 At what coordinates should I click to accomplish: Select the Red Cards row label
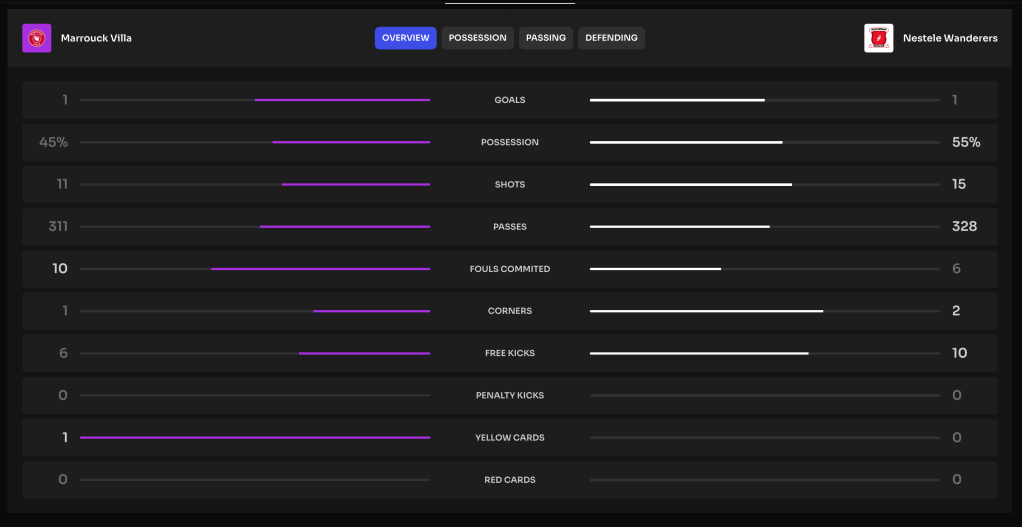pos(510,480)
